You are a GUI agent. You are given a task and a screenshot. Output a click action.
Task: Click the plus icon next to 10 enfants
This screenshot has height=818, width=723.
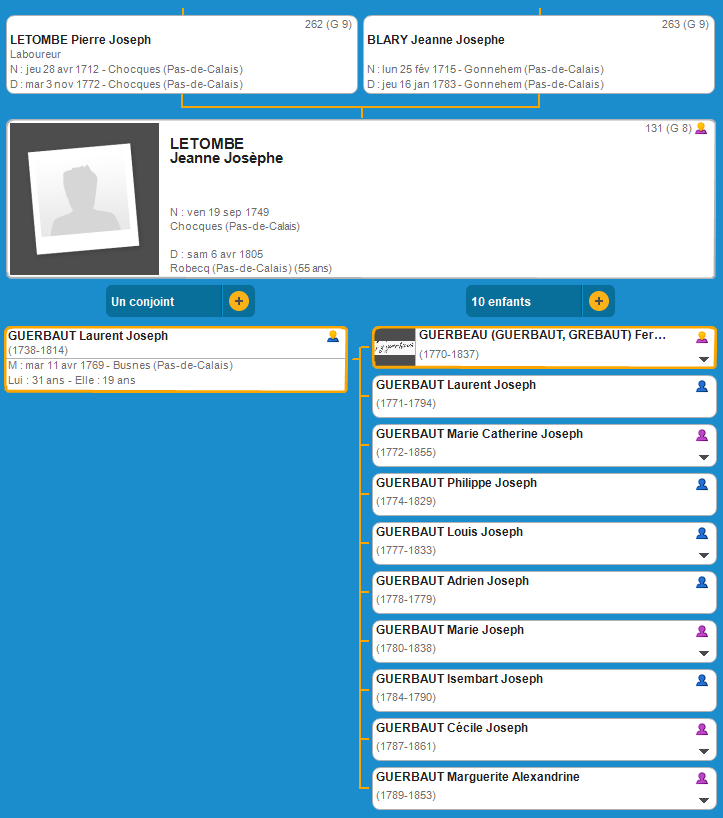[598, 301]
